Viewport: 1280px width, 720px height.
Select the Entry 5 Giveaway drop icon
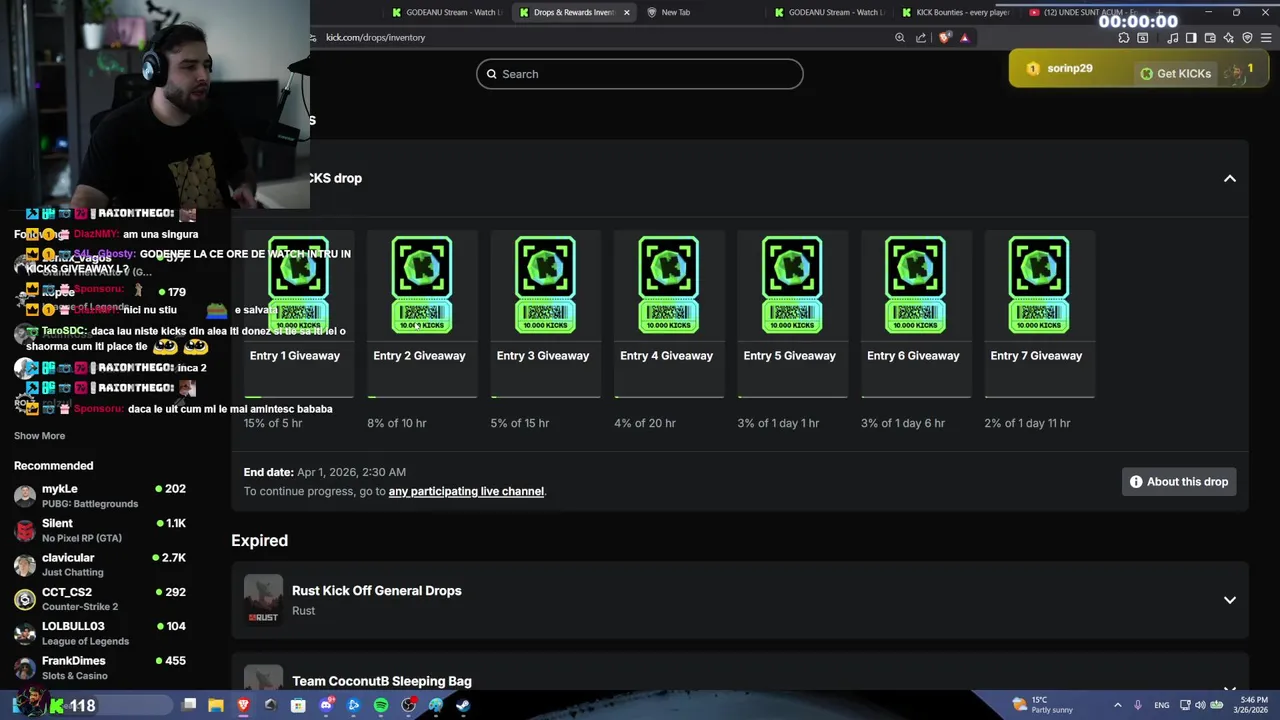tap(792, 285)
